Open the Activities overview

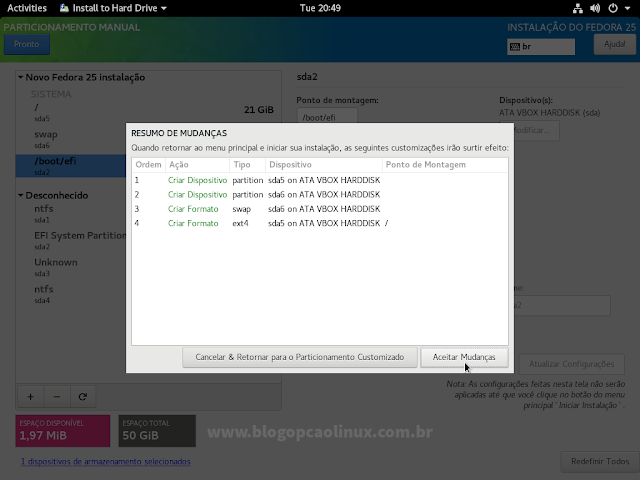(x=27, y=8)
